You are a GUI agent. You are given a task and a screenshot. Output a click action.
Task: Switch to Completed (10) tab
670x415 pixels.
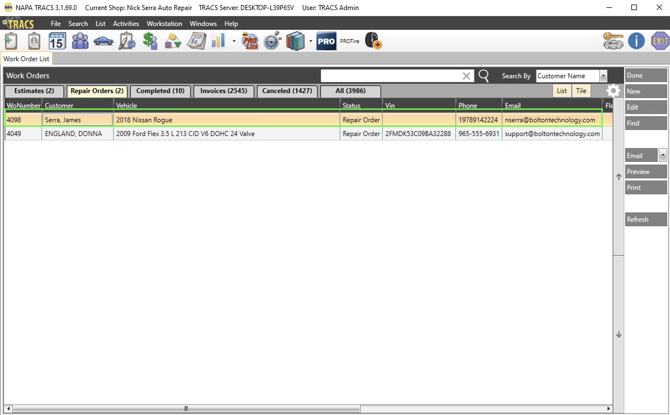click(160, 91)
